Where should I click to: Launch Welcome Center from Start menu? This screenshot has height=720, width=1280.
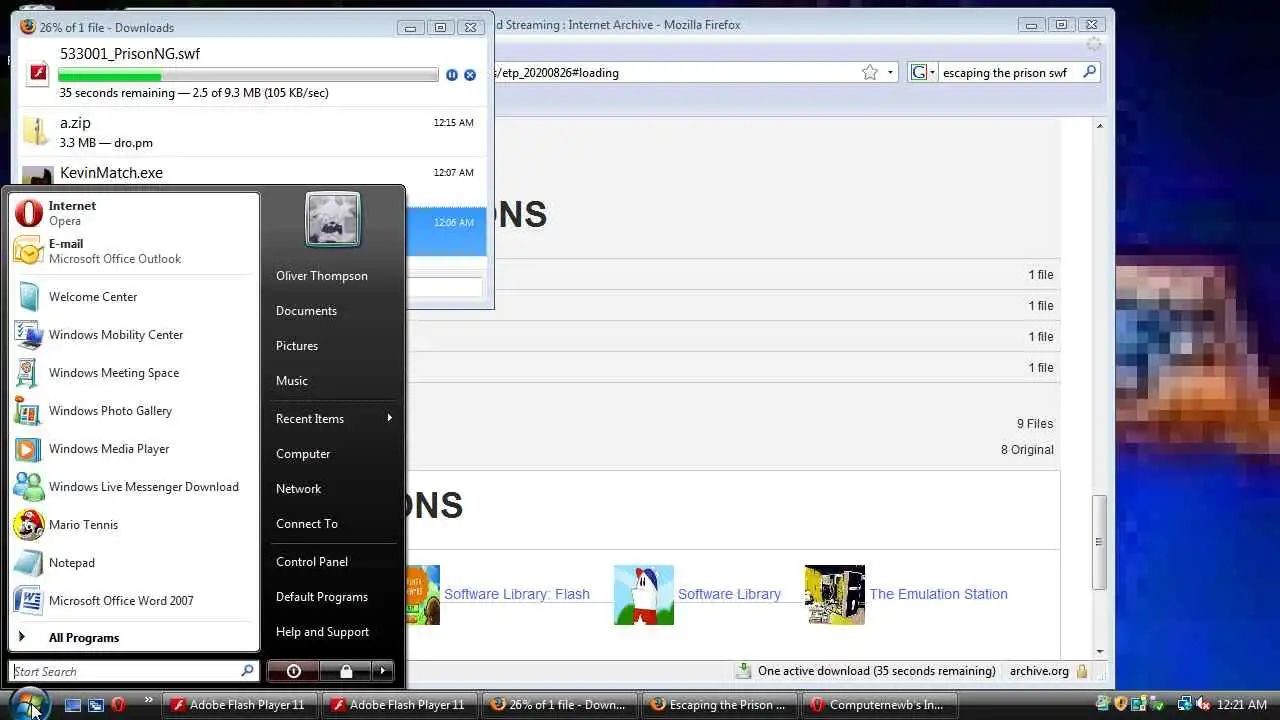click(133, 297)
